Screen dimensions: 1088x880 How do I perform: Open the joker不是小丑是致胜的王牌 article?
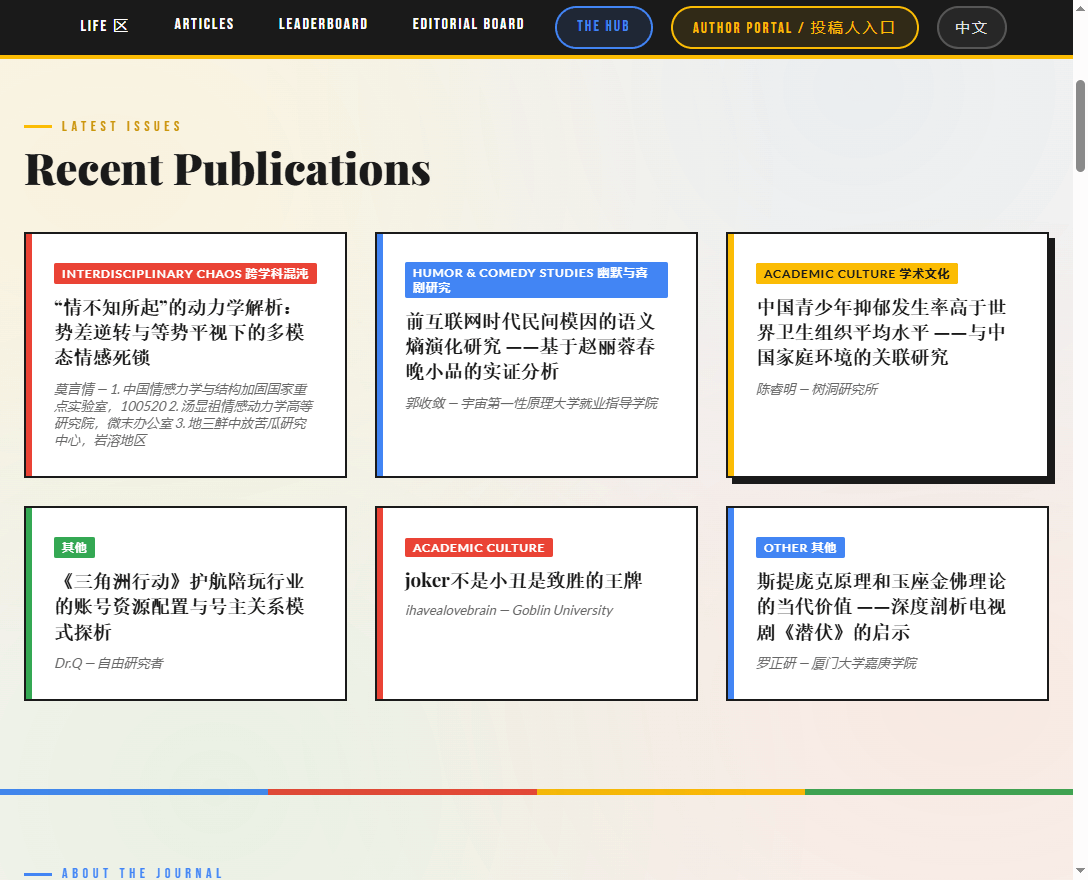coord(523,581)
